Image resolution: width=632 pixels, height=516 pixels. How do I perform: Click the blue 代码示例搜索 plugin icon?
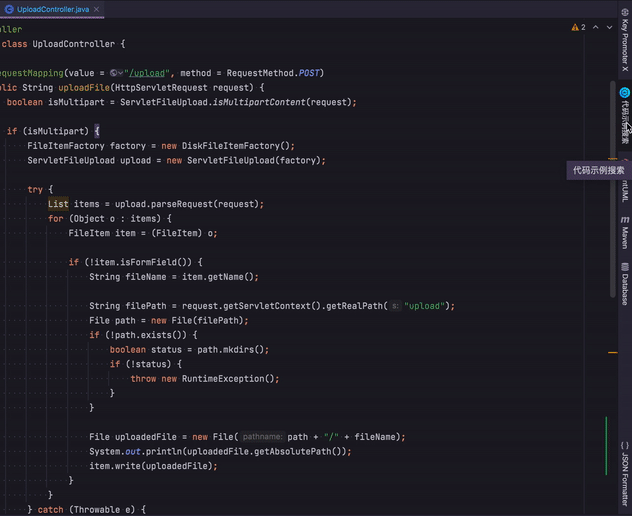(x=624, y=92)
